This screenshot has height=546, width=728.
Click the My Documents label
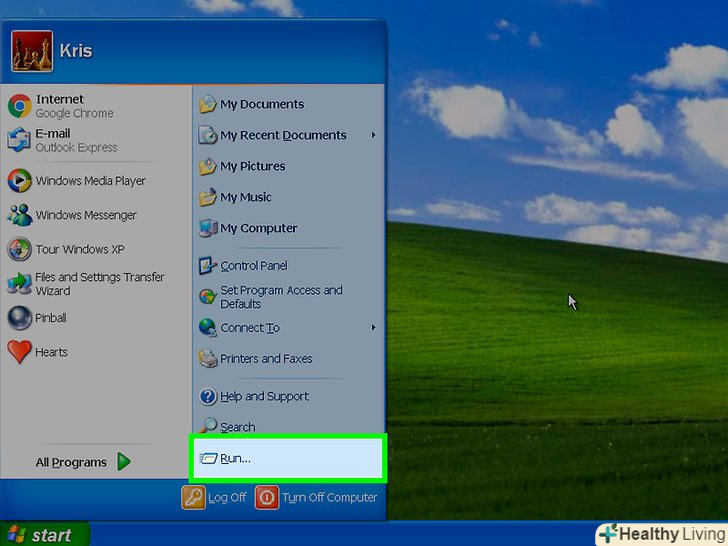click(262, 104)
